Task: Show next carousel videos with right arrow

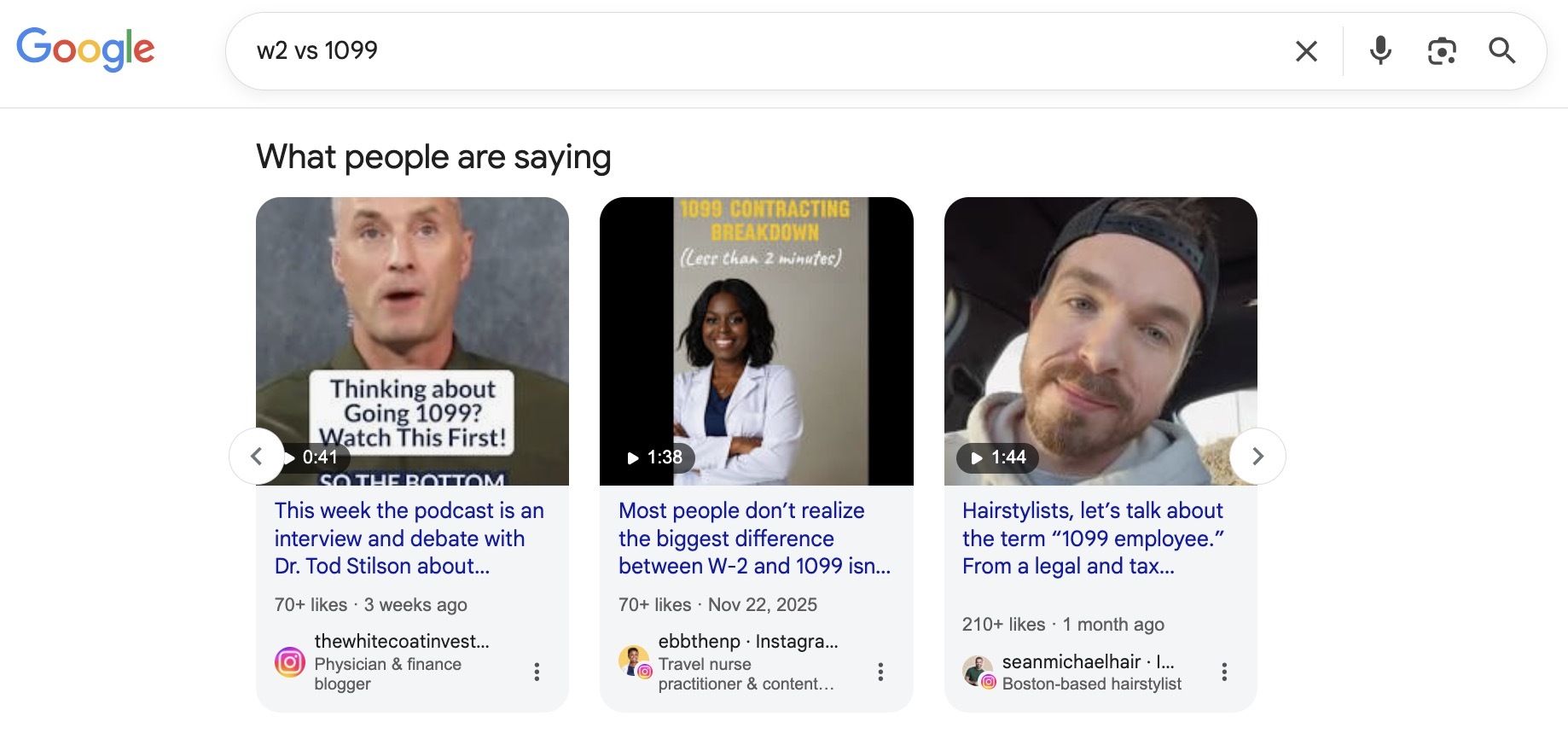Action: coord(1257,457)
